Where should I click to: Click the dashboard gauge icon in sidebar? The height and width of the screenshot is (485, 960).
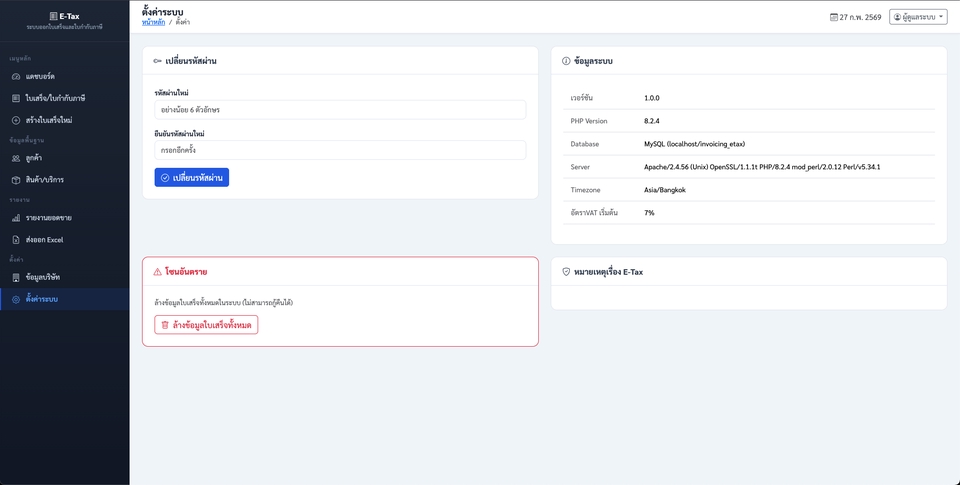coord(16,76)
